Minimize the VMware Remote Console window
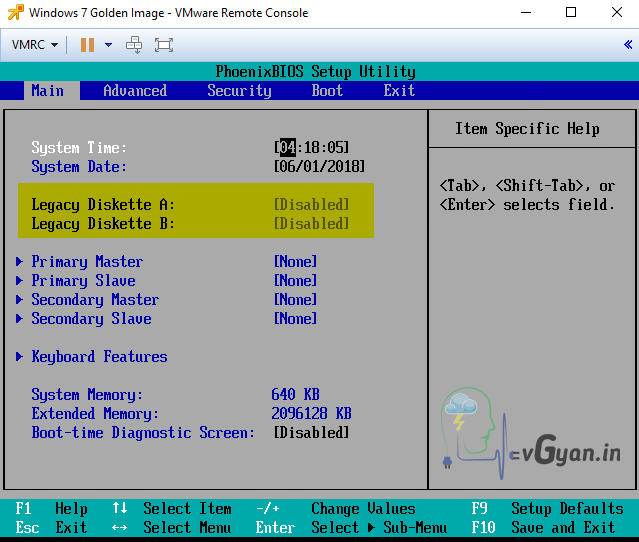 [526, 13]
